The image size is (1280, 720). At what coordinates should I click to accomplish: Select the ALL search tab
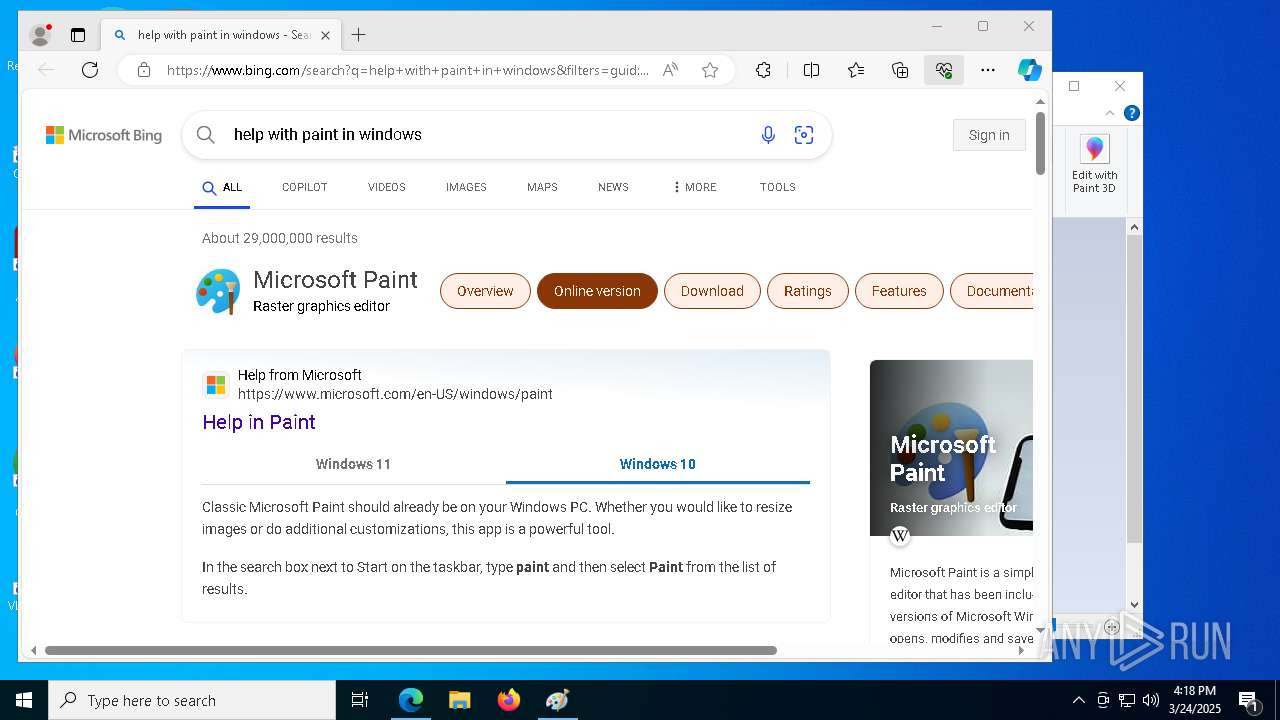coord(222,188)
